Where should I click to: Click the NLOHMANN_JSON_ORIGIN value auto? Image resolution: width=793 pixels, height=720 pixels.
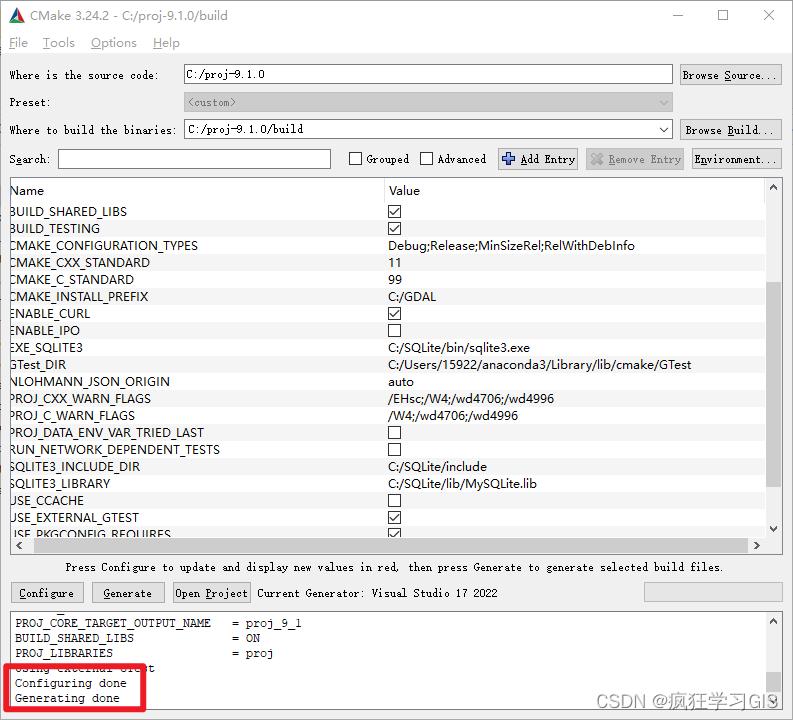(401, 382)
